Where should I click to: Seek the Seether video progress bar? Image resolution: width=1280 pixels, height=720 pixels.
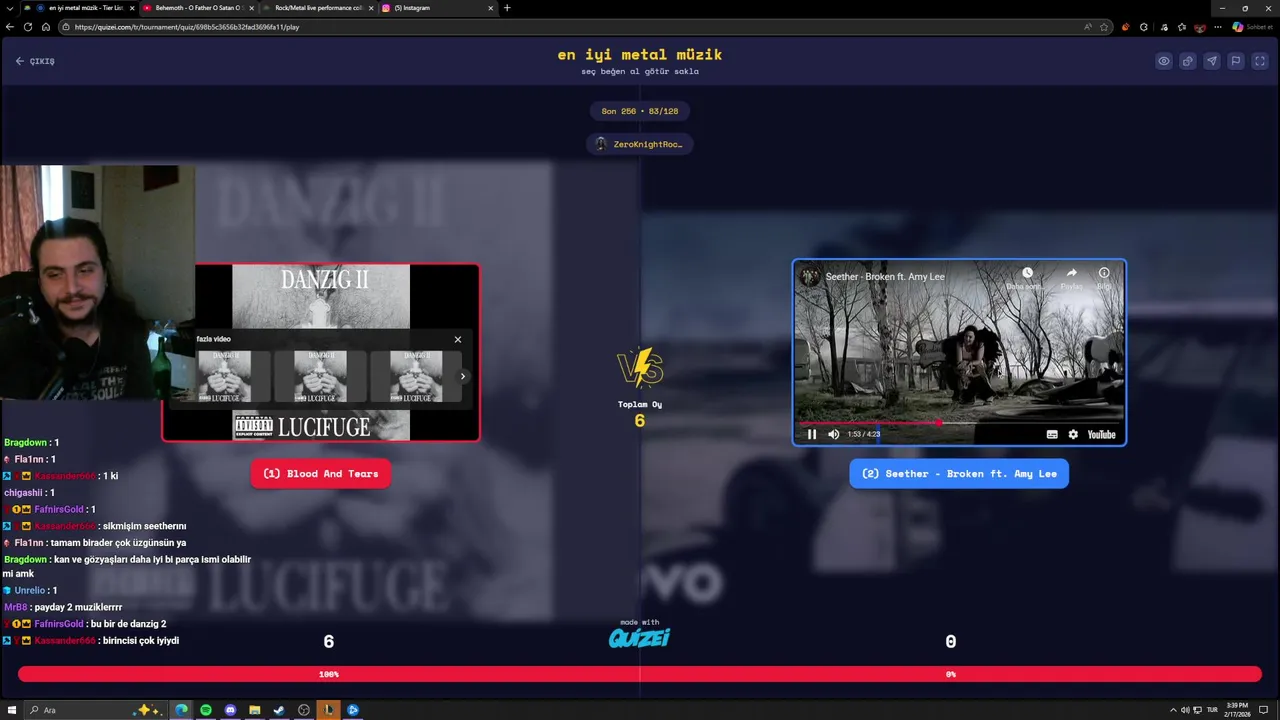[959, 422]
